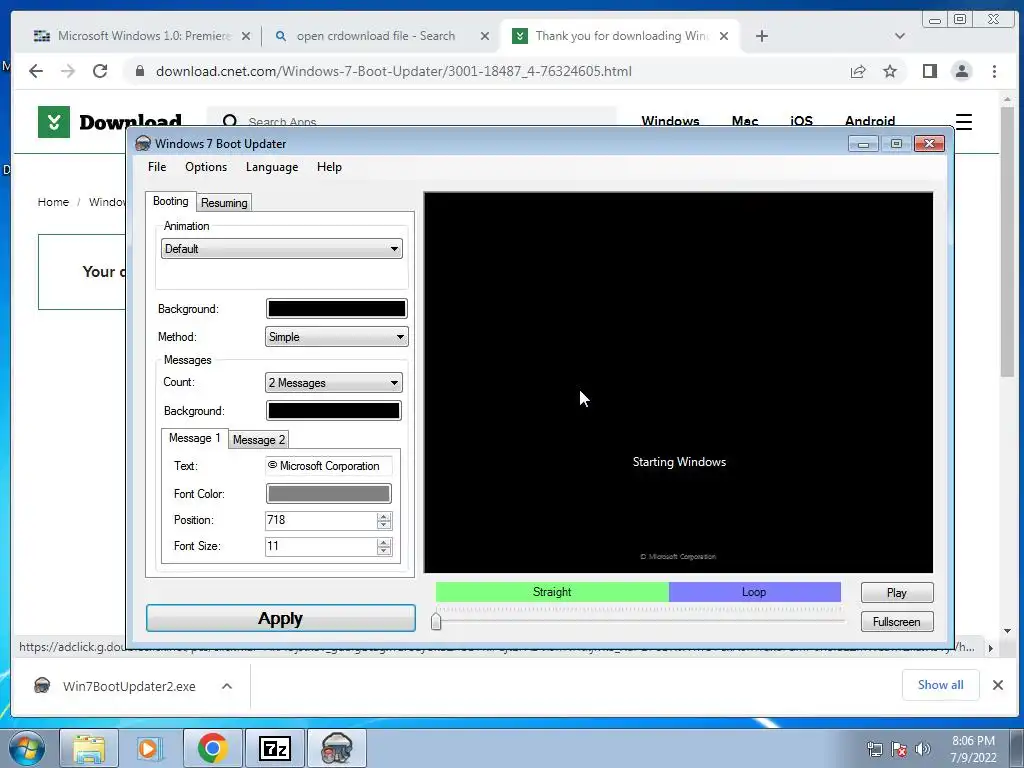Increase Font Size with up arrow

(384, 542)
